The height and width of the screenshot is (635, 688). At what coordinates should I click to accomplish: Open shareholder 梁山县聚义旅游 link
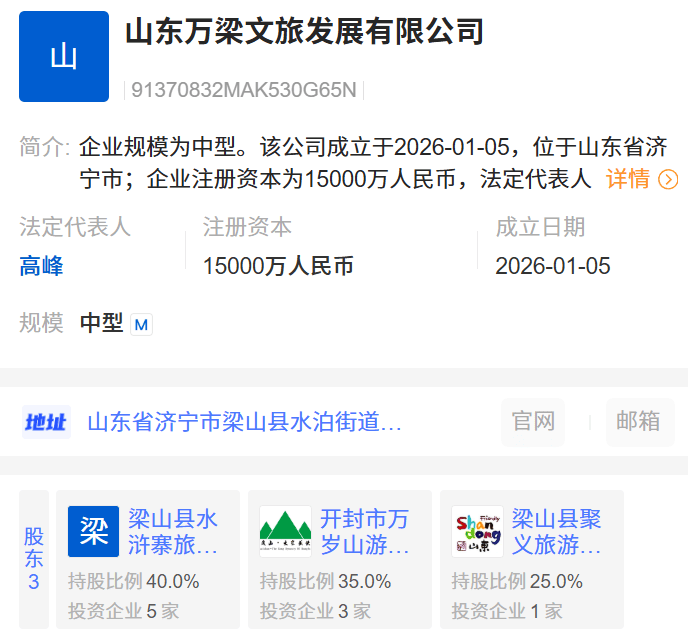557,533
